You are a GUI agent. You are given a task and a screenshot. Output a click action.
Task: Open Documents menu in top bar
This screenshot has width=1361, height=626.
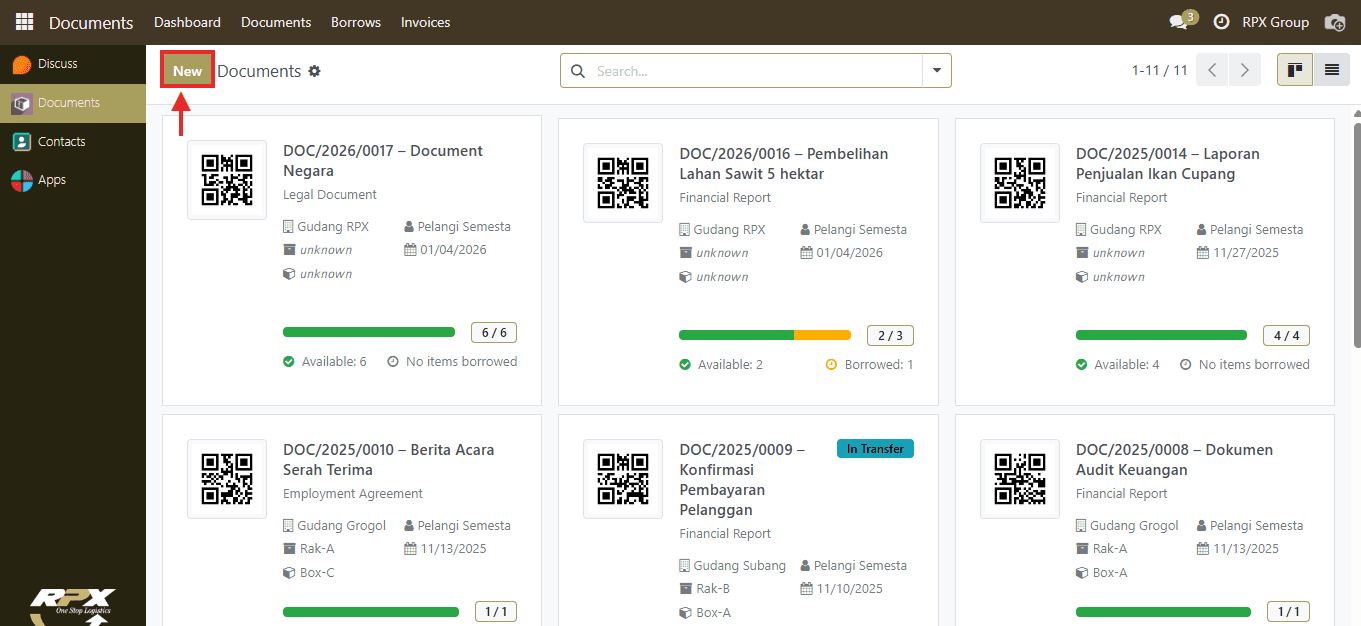tap(276, 22)
